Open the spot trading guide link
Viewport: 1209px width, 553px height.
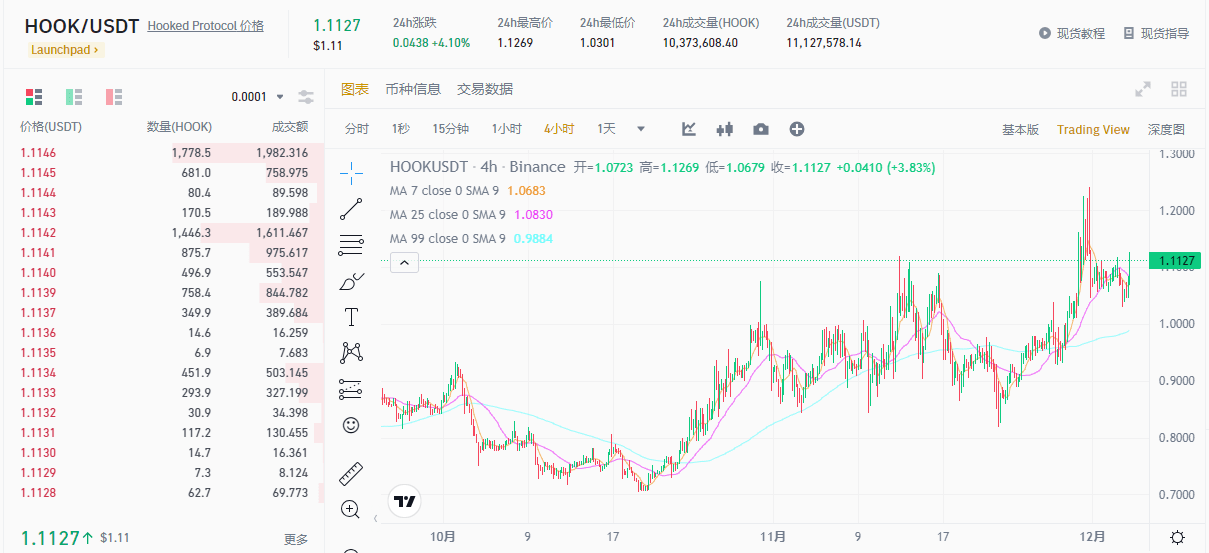[x=1156, y=33]
